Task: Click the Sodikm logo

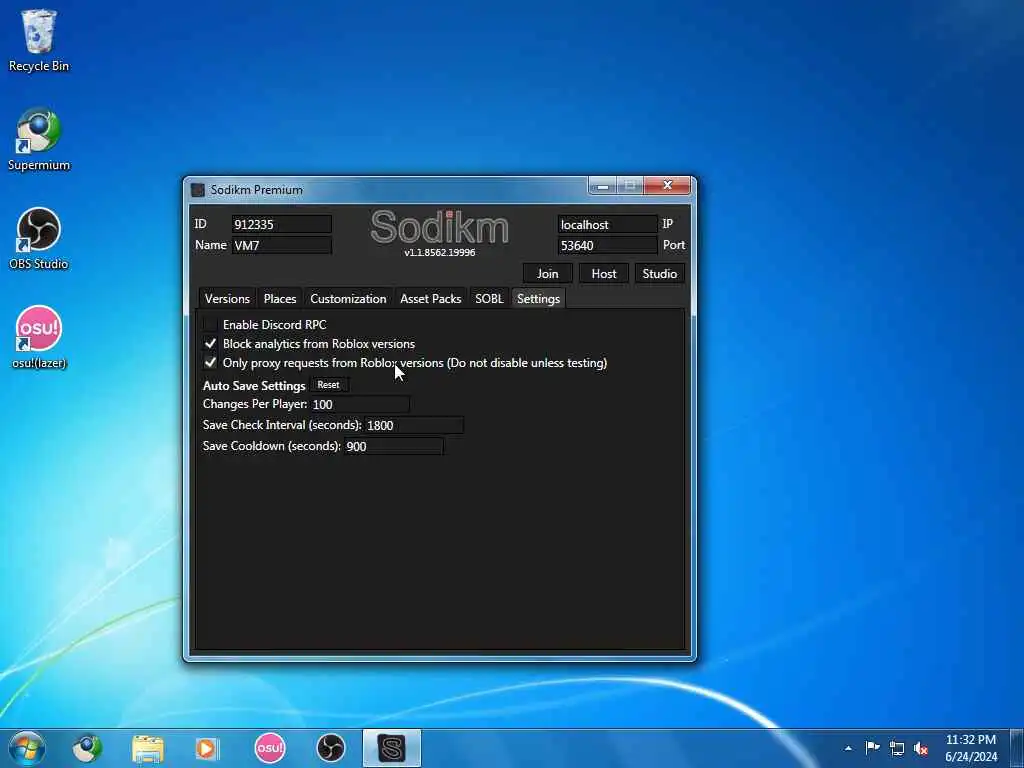Action: point(440,227)
